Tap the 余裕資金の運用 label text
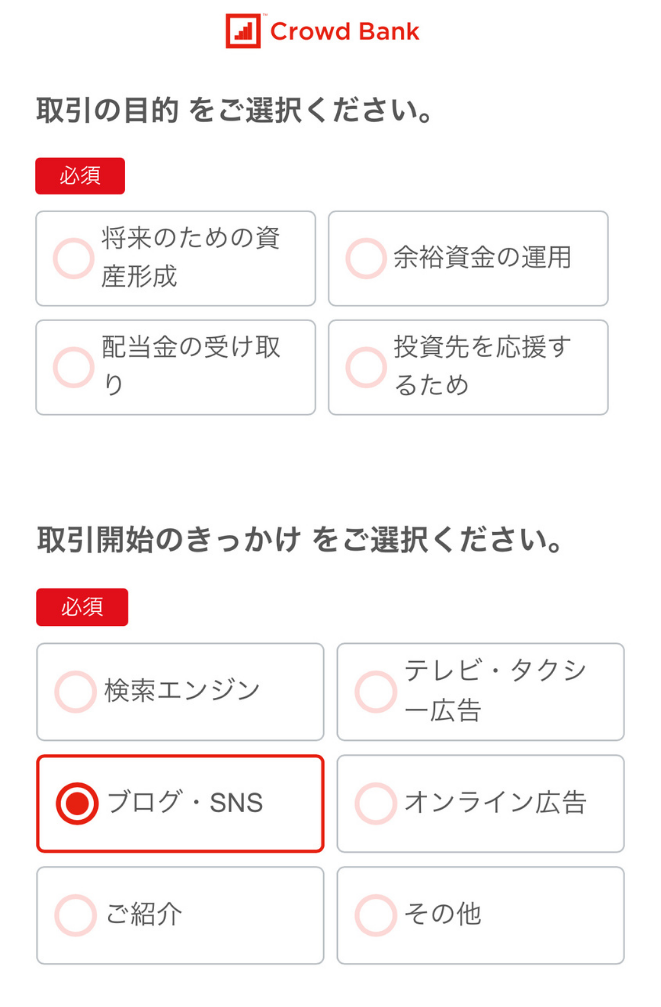The width and height of the screenshot is (661, 1007). (482, 258)
